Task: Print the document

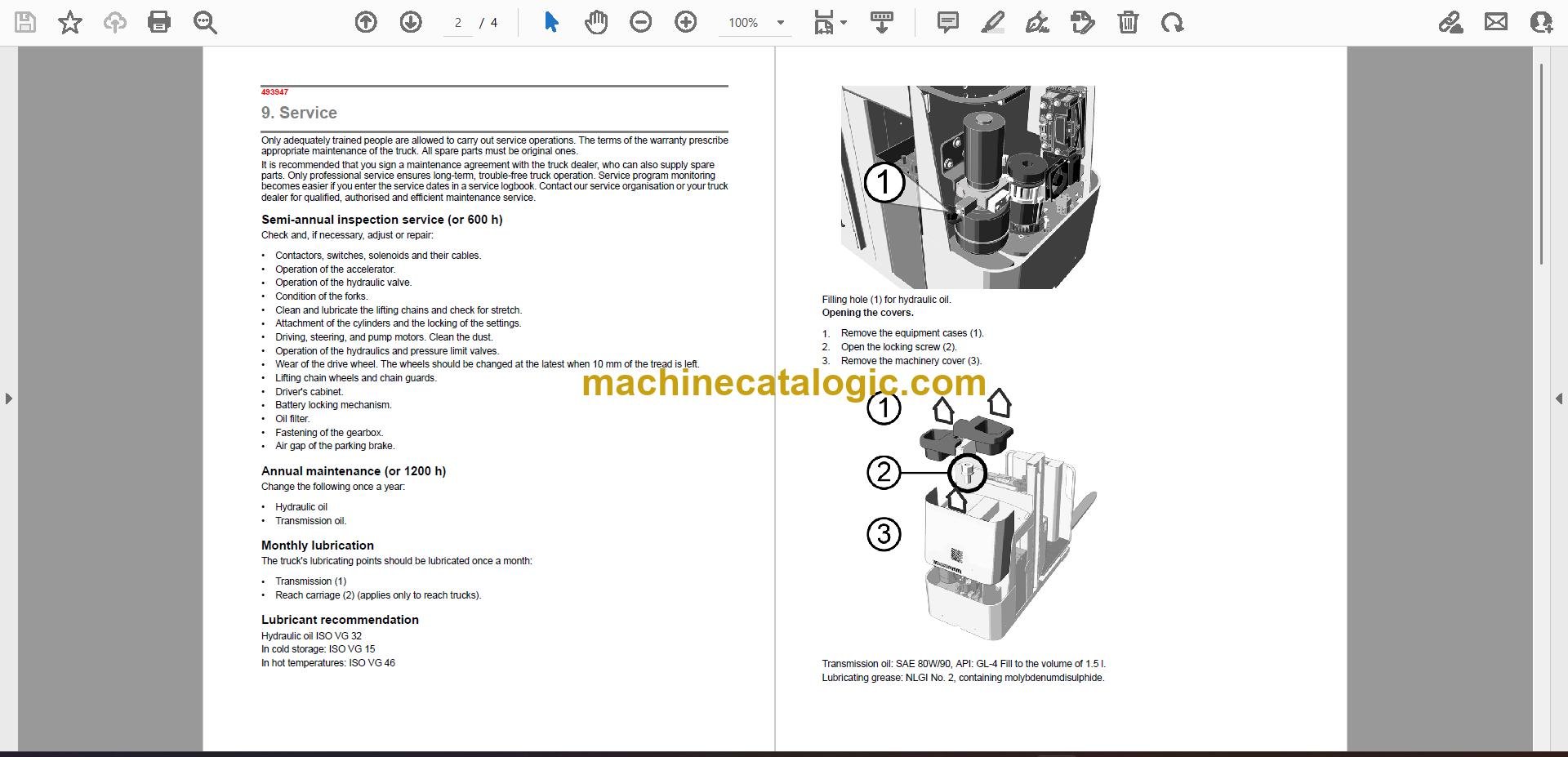Action: pos(159,22)
